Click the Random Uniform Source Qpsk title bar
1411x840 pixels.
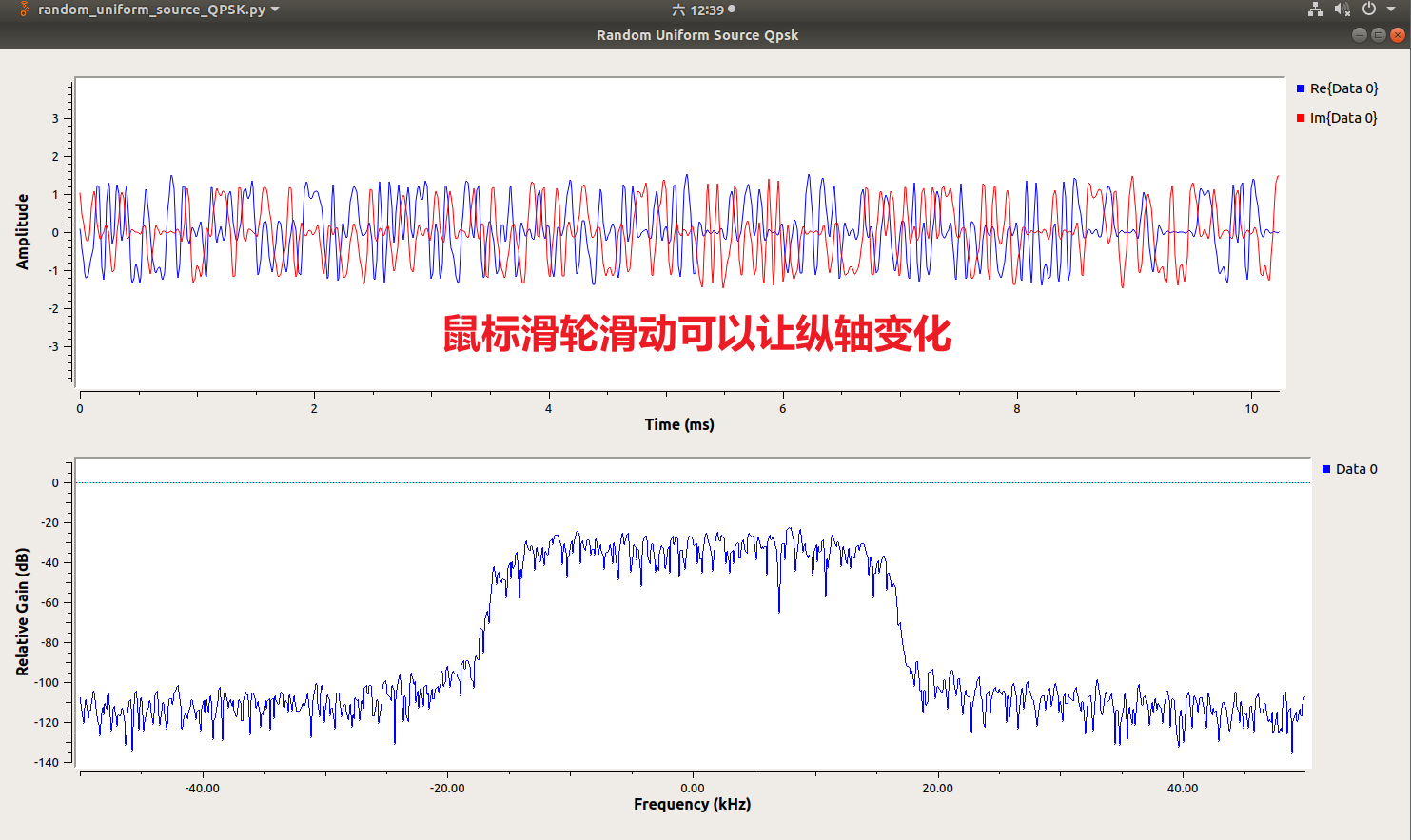tap(696, 34)
